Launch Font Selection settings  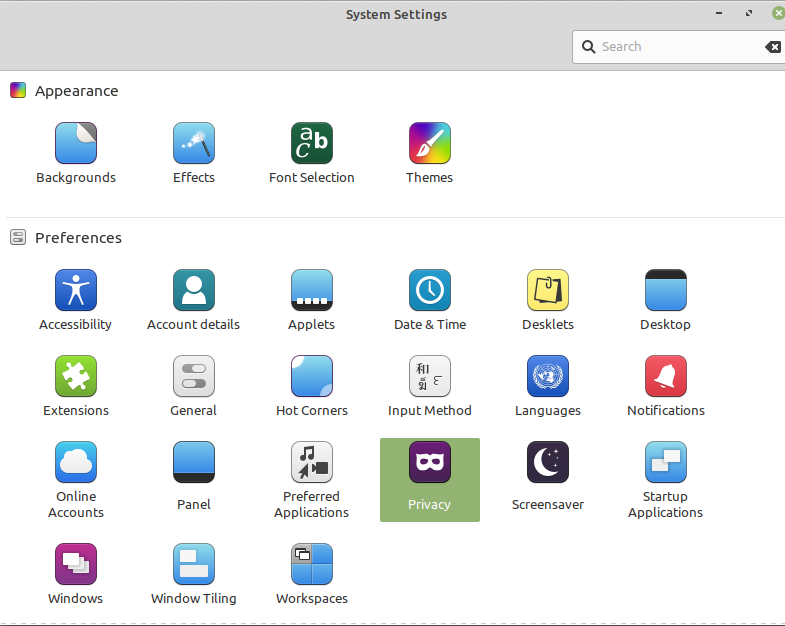pos(312,144)
